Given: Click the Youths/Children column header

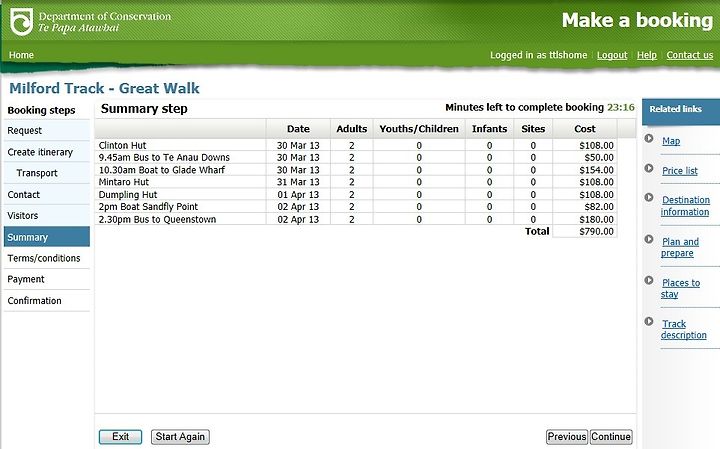Looking at the screenshot, I should coord(419,129).
